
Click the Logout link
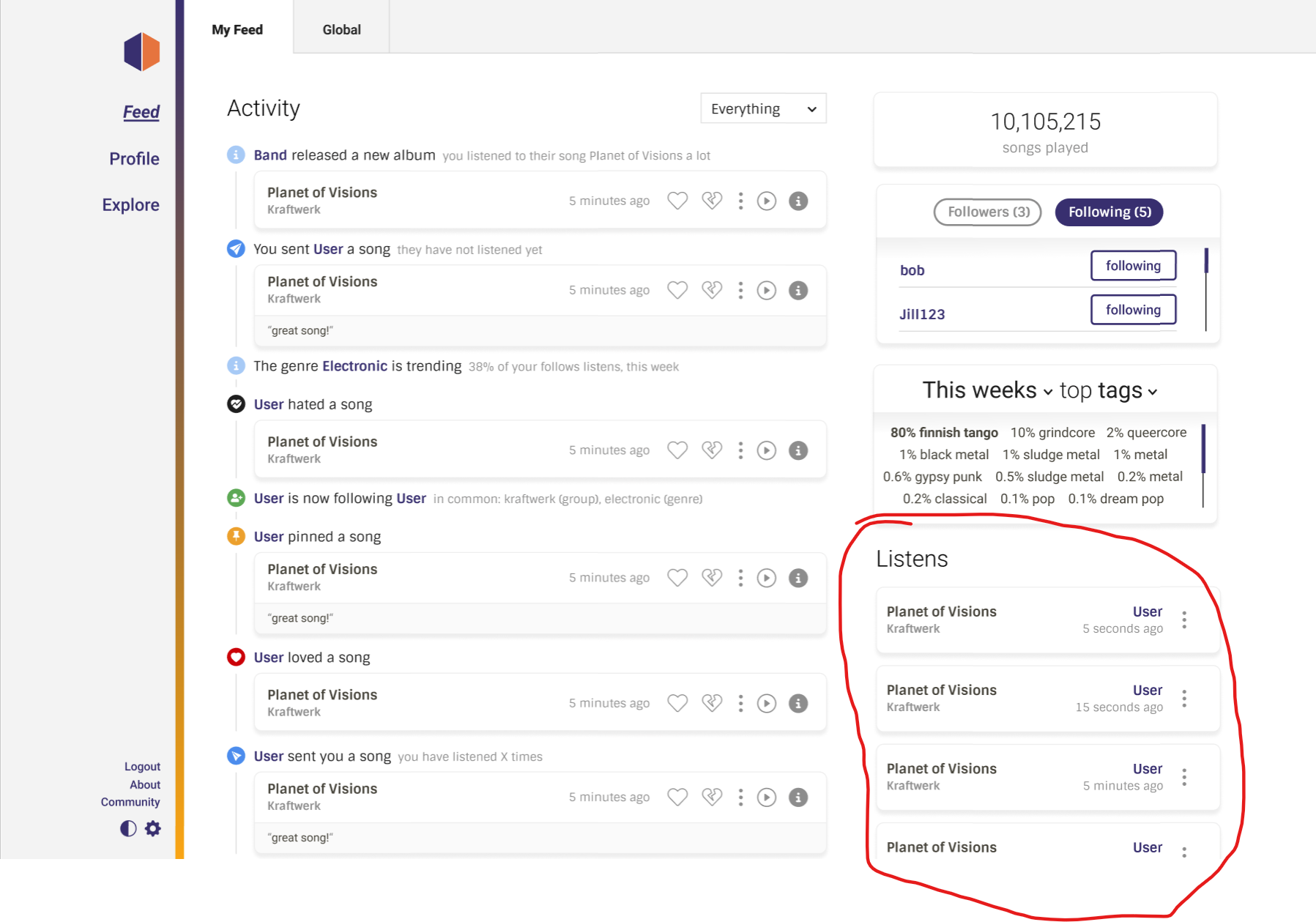142,766
